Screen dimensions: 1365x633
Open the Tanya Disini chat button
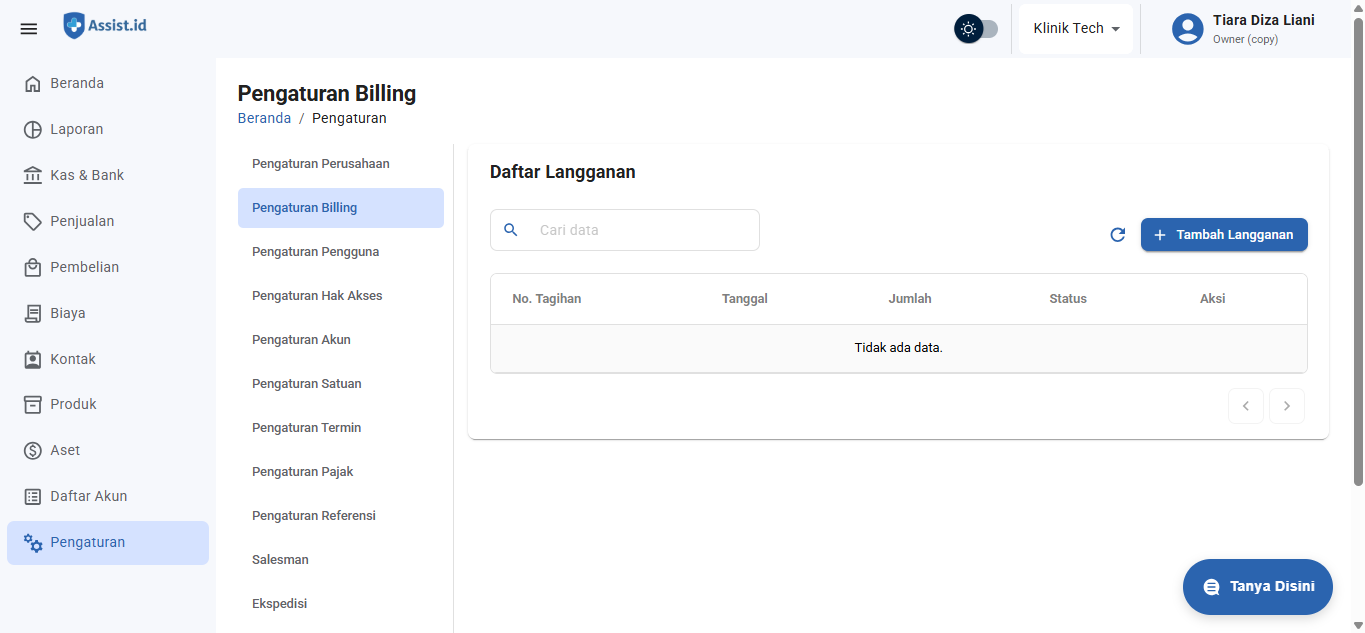tap(1257, 587)
